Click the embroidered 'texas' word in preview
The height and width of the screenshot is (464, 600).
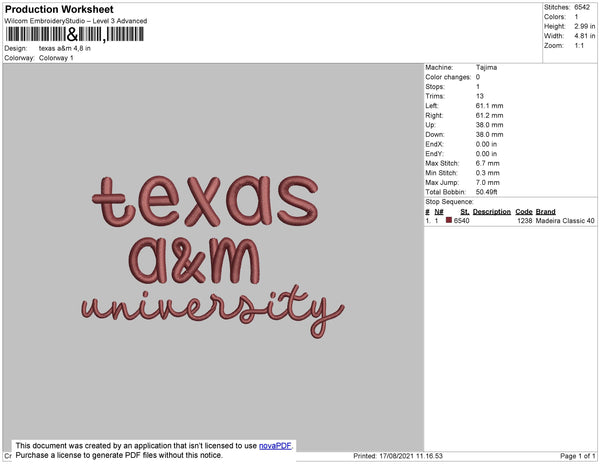[x=205, y=201]
